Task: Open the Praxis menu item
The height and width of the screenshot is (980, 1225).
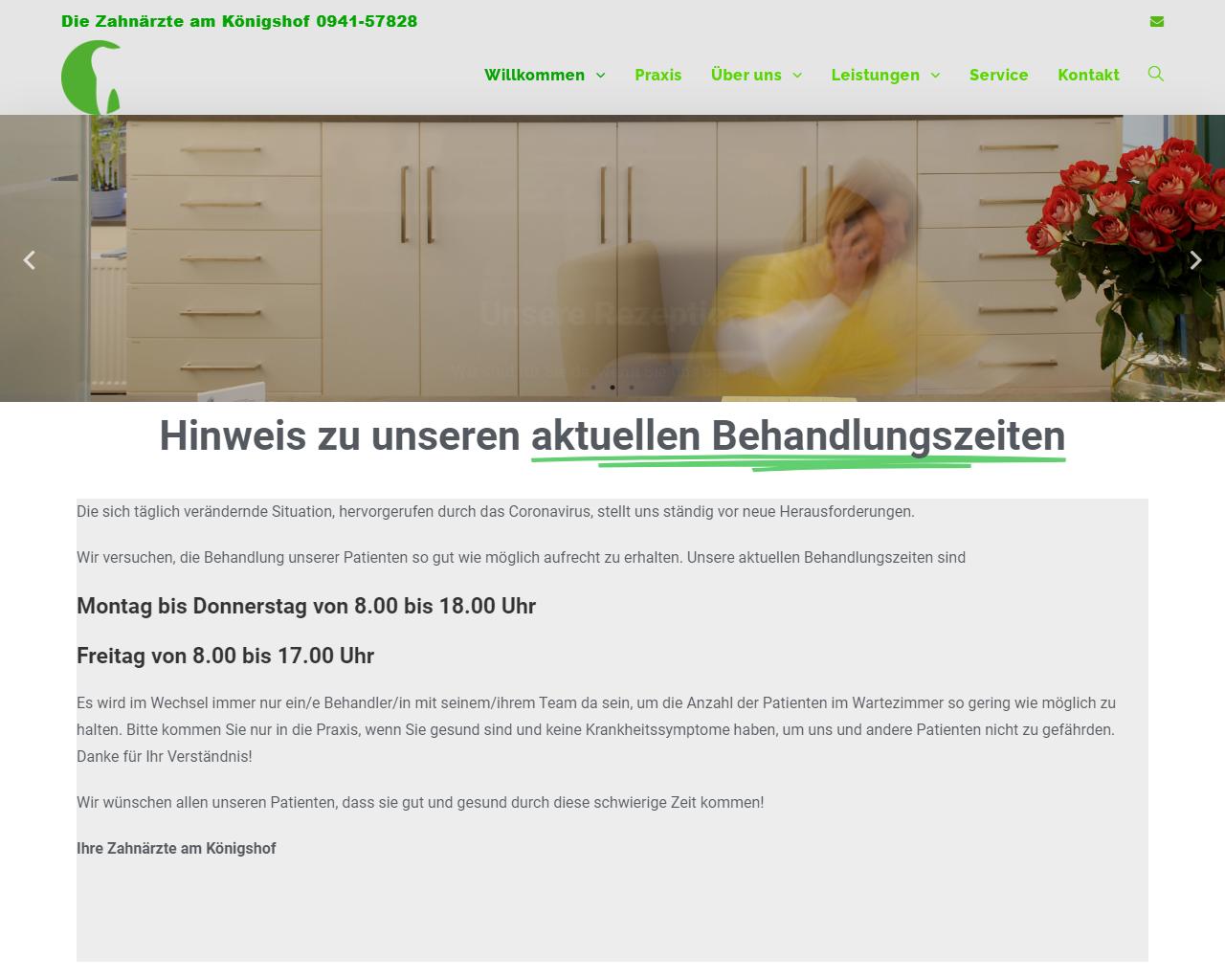Action: [657, 75]
